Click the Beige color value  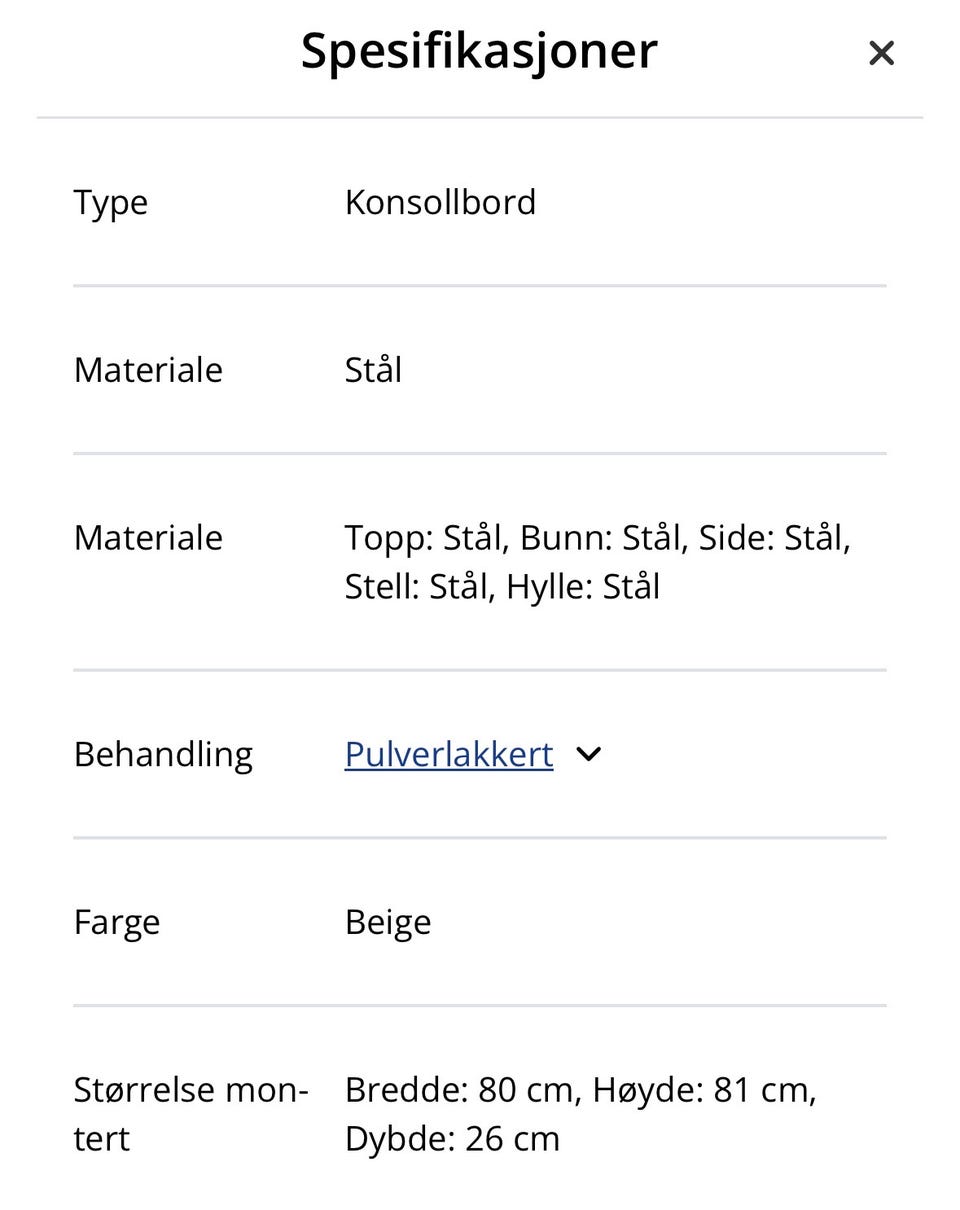point(388,922)
